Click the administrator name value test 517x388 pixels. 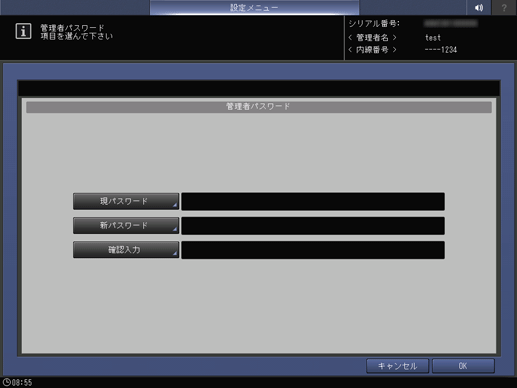tap(433, 38)
